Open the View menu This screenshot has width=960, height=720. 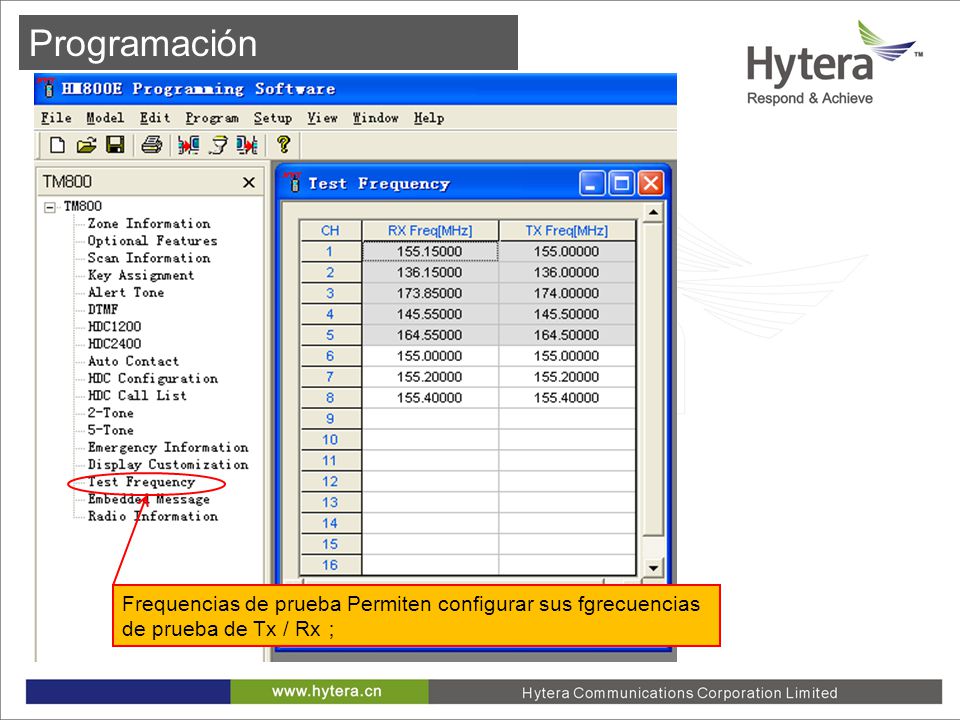pyautogui.click(x=322, y=118)
